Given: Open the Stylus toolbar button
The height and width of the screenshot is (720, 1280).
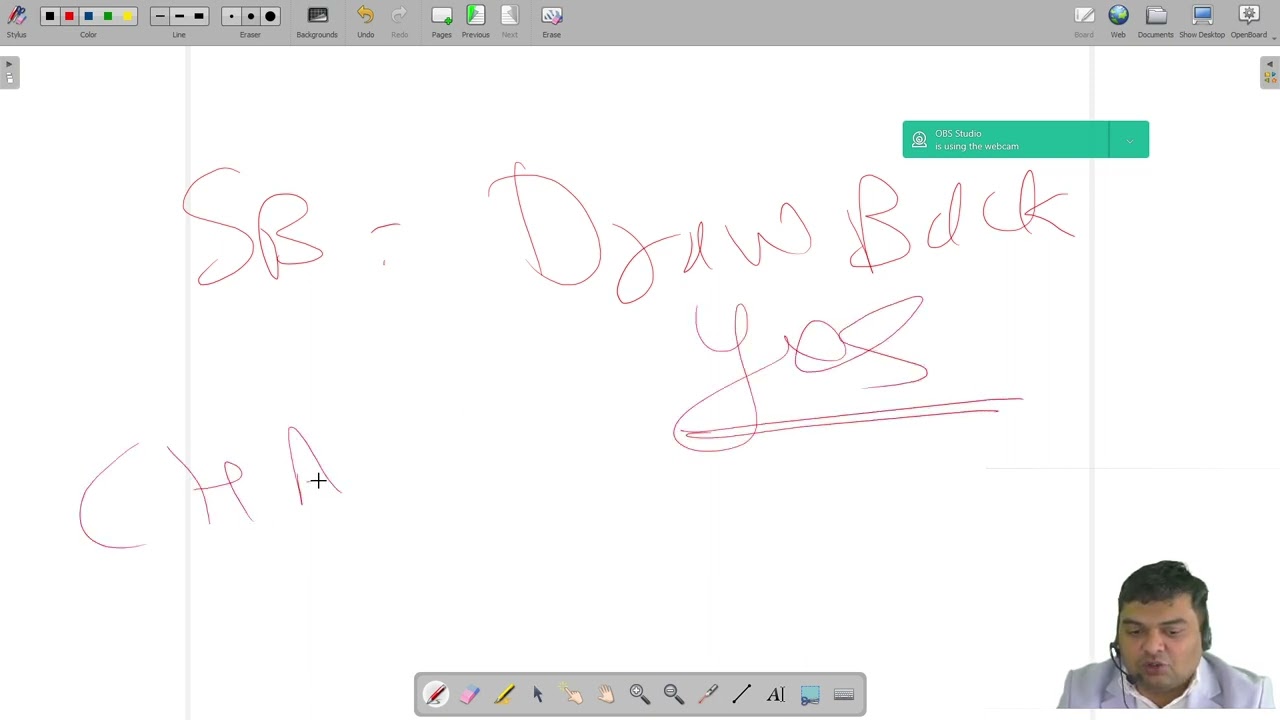Looking at the screenshot, I should click(x=16, y=20).
